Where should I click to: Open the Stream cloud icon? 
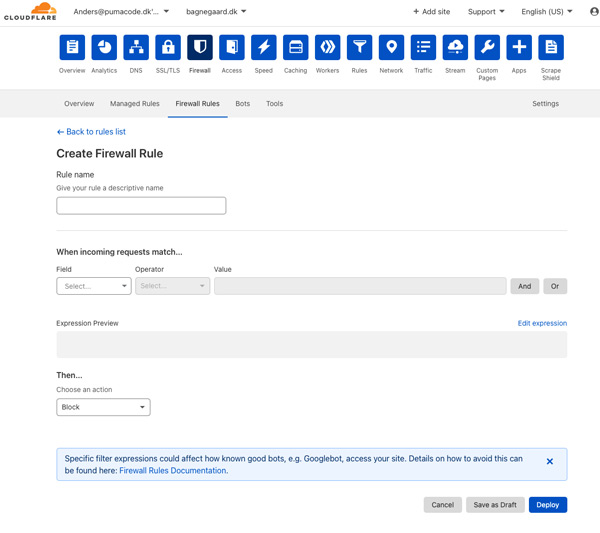click(455, 47)
